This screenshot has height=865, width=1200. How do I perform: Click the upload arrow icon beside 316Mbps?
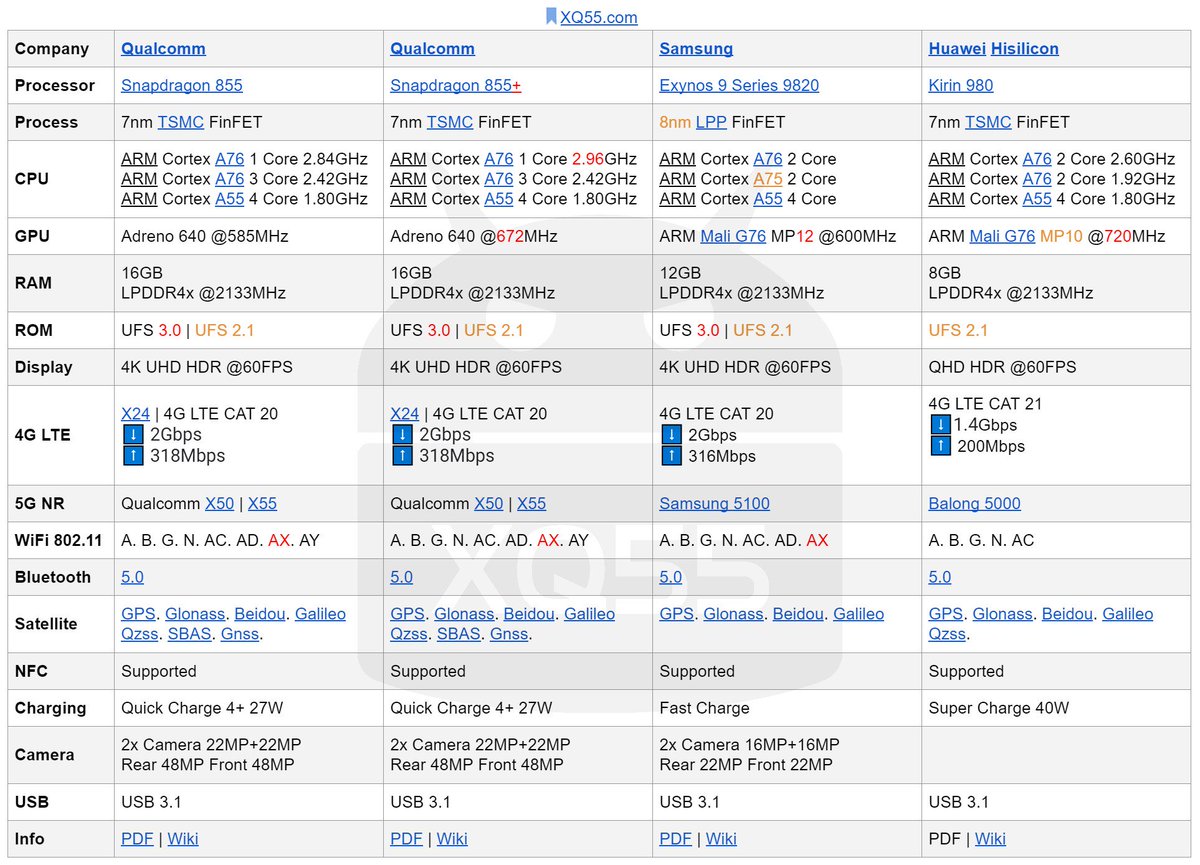point(670,456)
